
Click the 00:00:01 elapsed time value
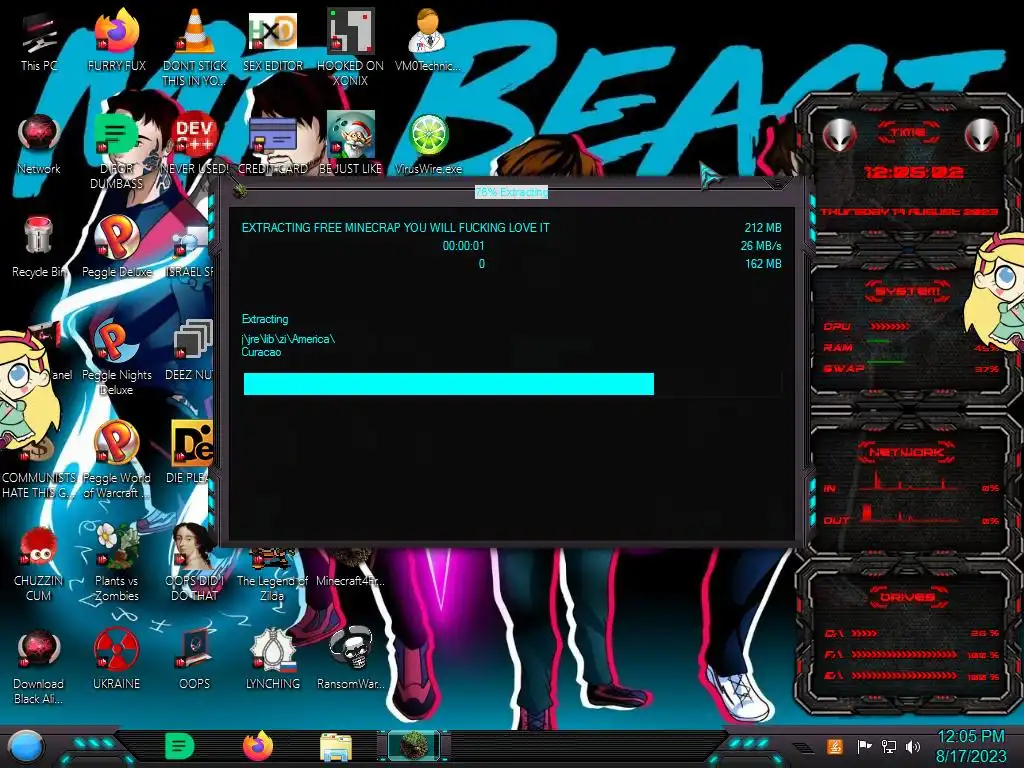[x=464, y=246]
